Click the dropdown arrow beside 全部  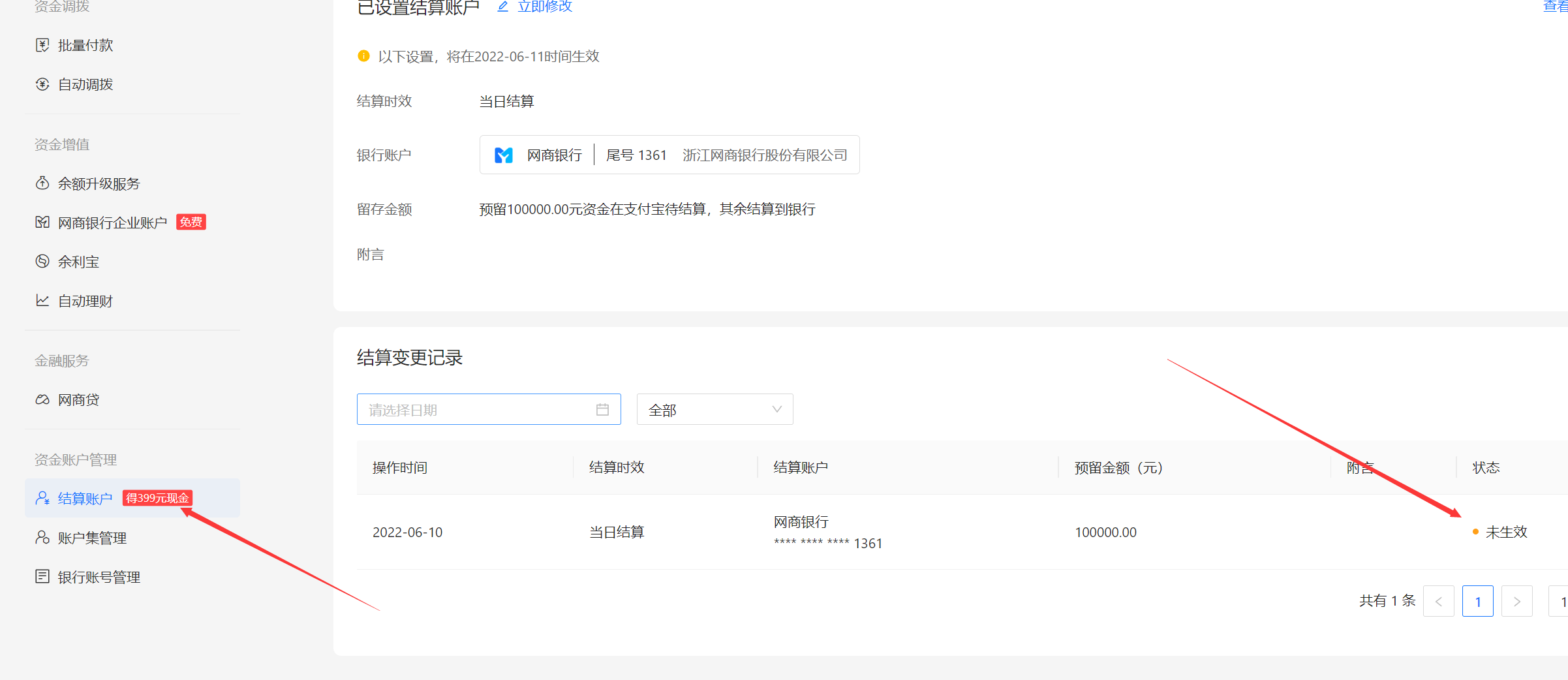pos(776,410)
